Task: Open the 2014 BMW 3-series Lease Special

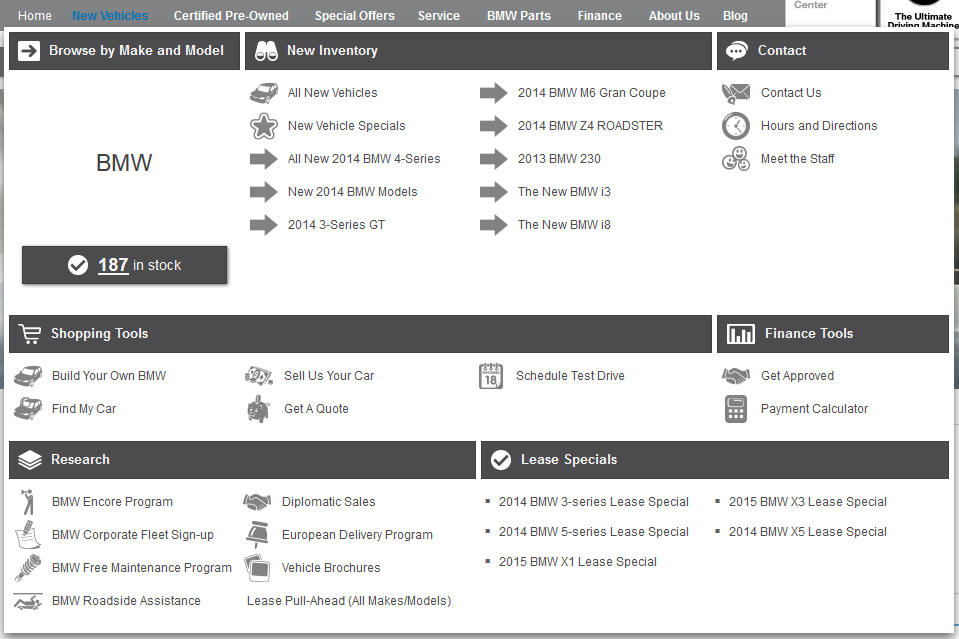Action: 594,502
